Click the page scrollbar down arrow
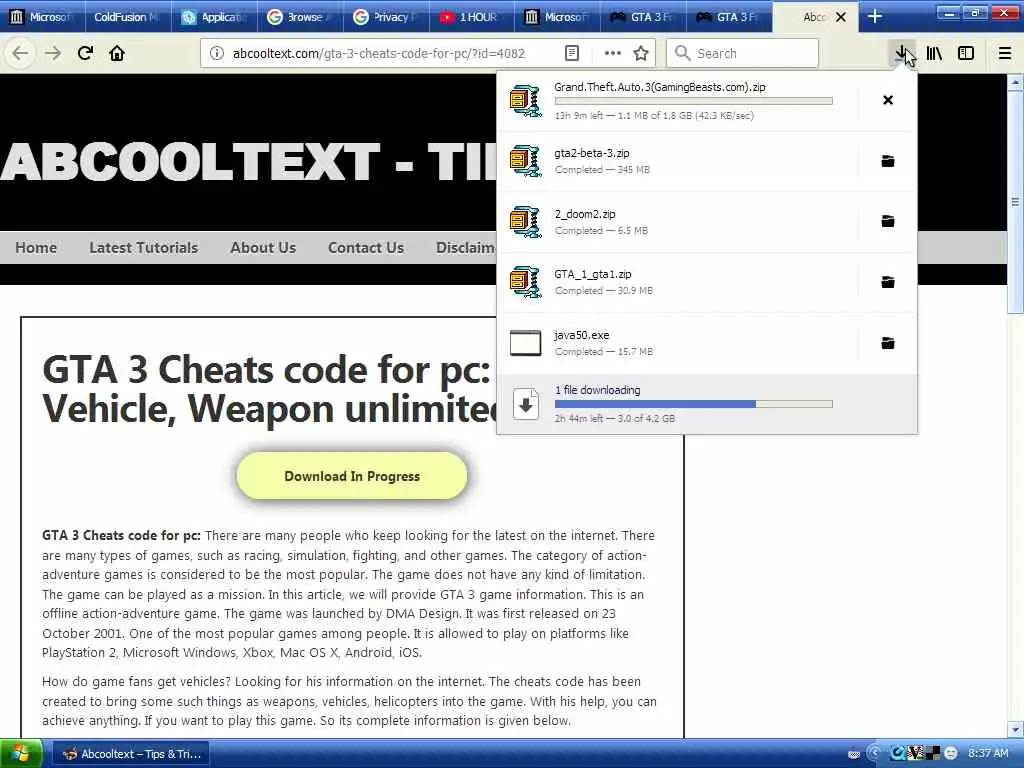The image size is (1024, 768). pyautogui.click(x=1015, y=729)
